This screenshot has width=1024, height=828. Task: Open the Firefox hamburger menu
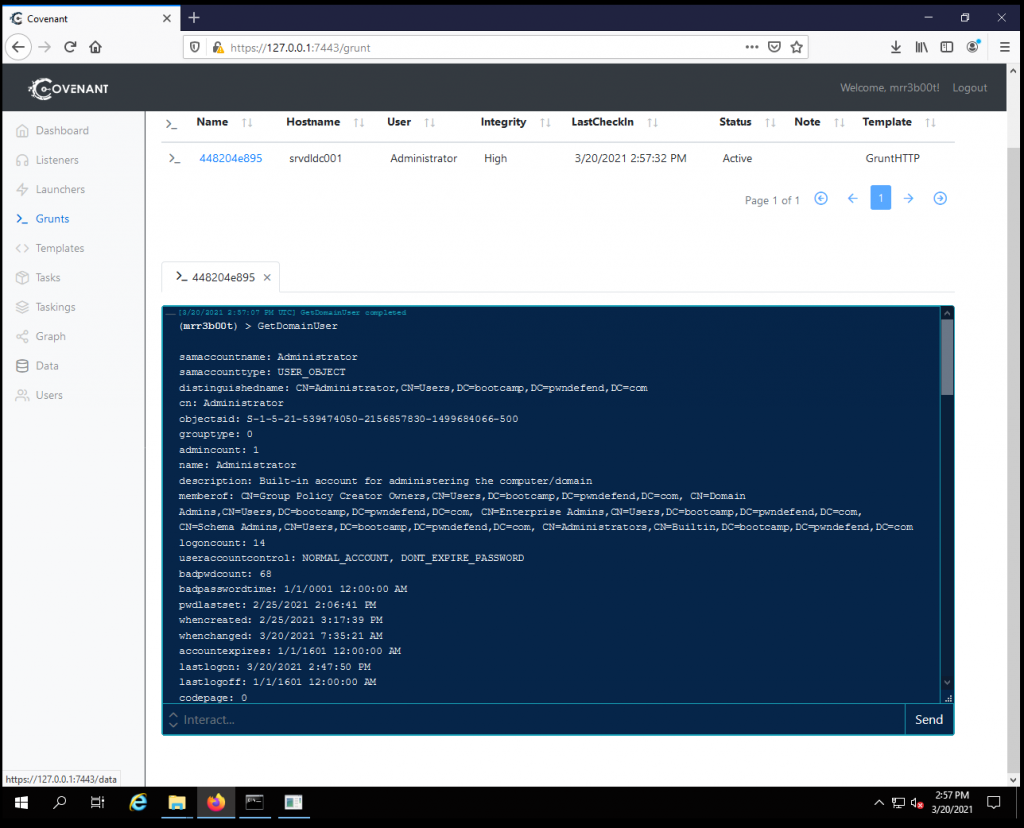(1004, 47)
